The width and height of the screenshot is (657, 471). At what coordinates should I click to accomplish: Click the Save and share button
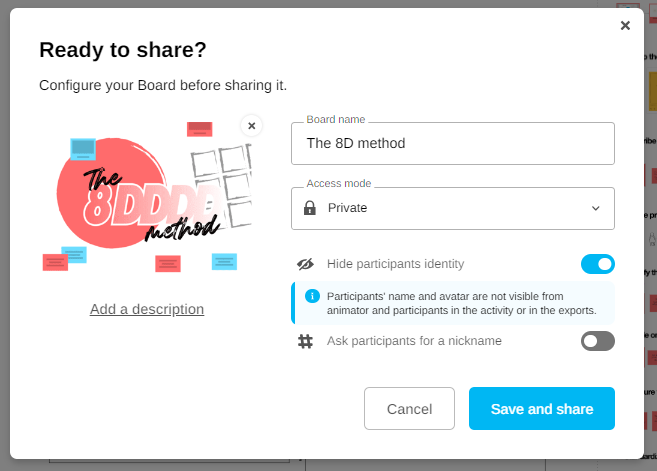[541, 408]
